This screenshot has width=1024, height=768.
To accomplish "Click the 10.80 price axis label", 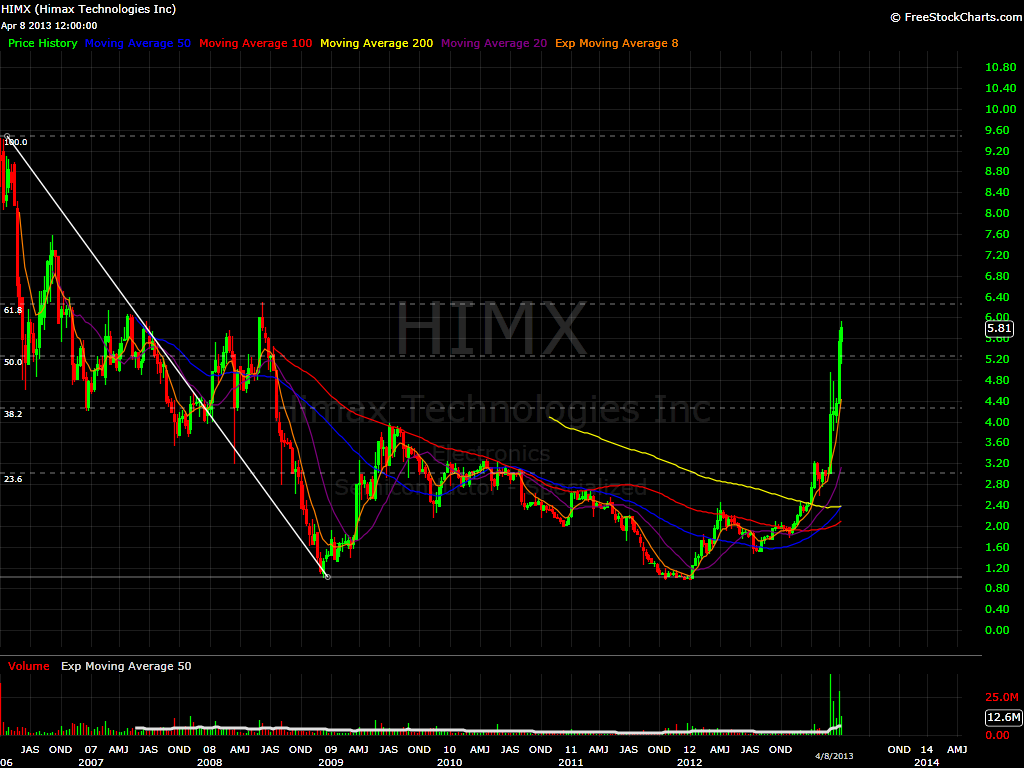I will [1000, 67].
